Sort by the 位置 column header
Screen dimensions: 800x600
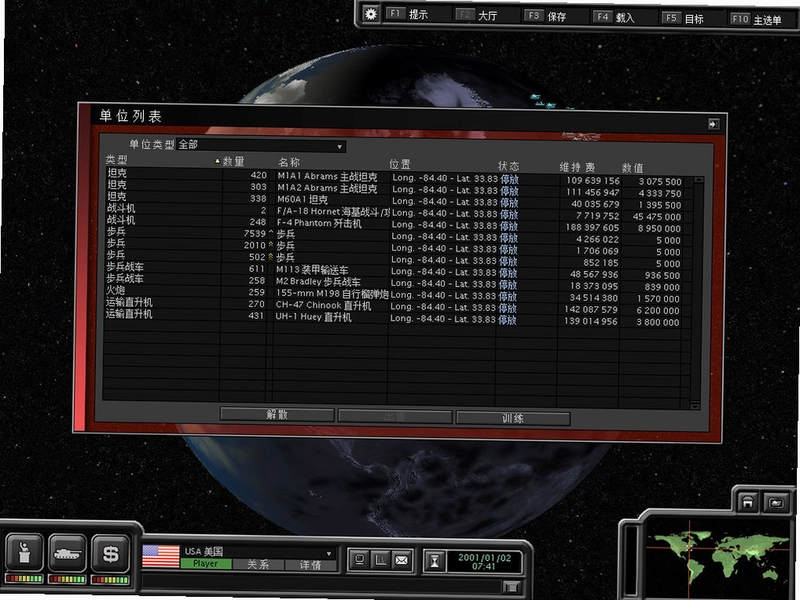pos(399,164)
